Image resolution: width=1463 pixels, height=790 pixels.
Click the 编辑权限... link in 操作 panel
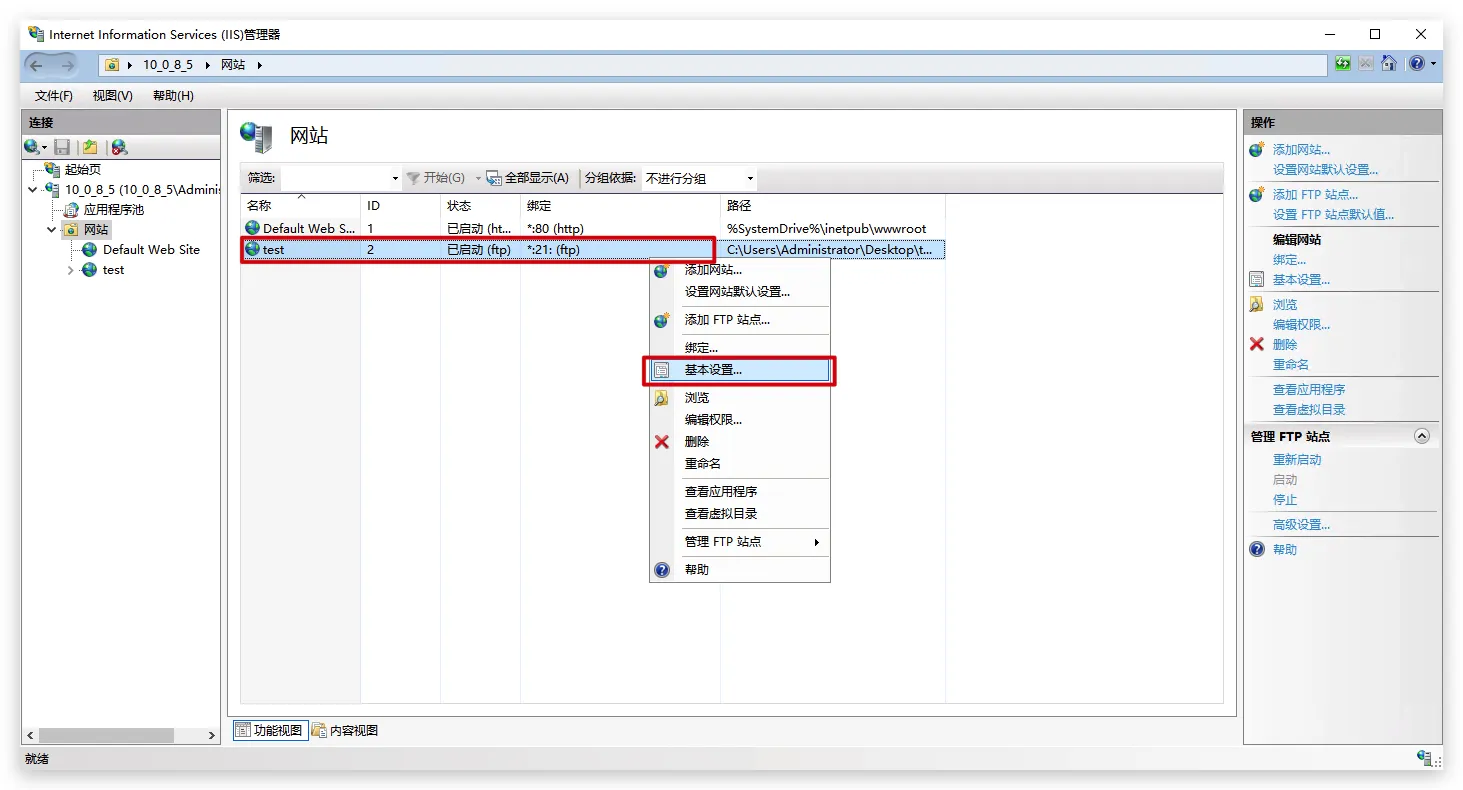coord(1301,325)
